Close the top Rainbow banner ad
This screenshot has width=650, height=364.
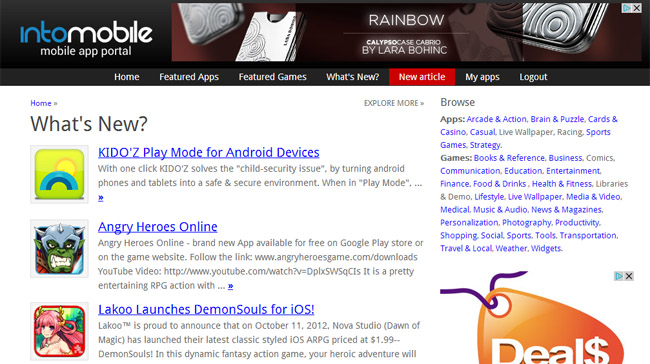637,8
